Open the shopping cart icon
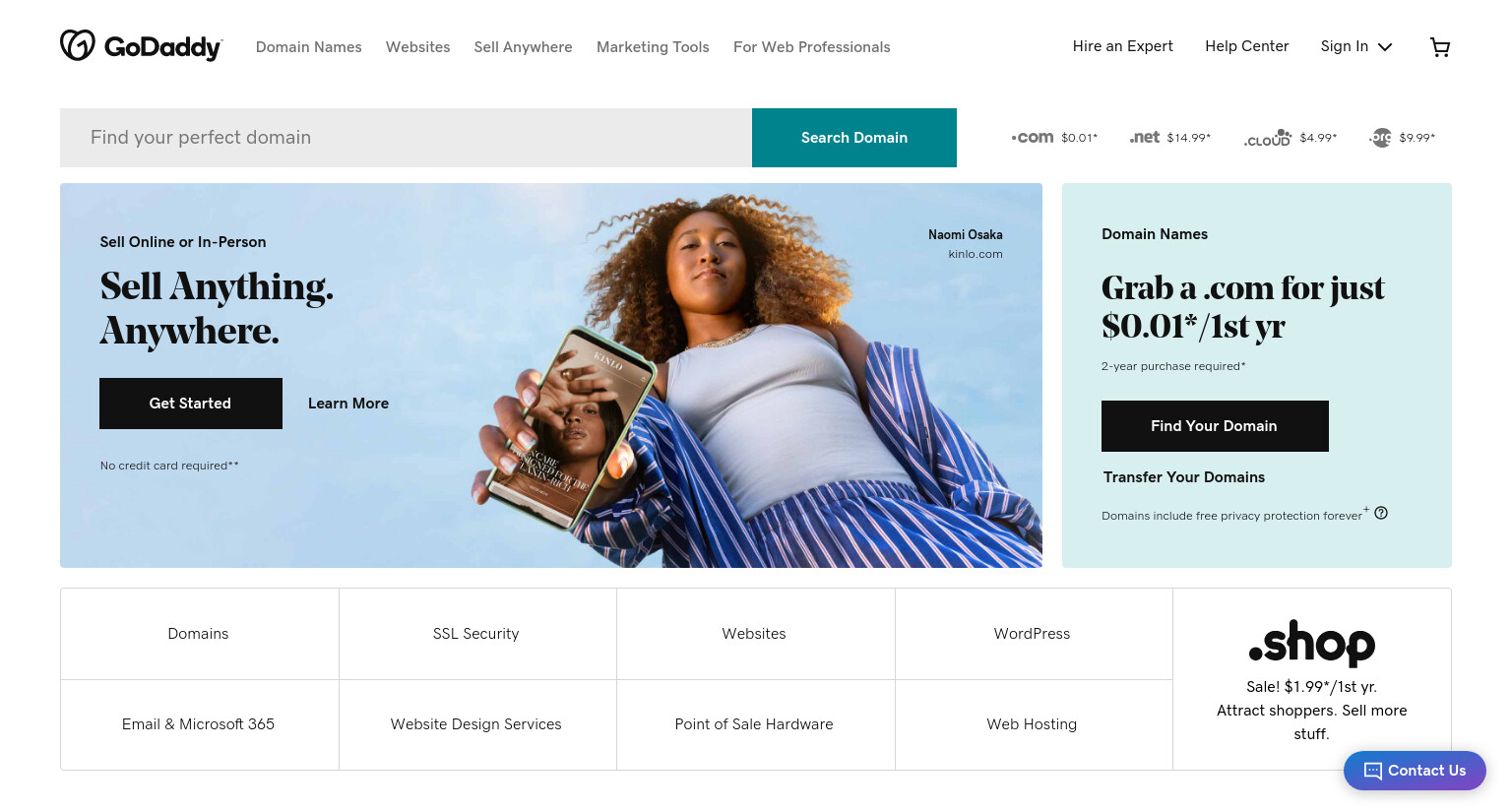Viewport: 1512px width, 811px height. [1440, 47]
